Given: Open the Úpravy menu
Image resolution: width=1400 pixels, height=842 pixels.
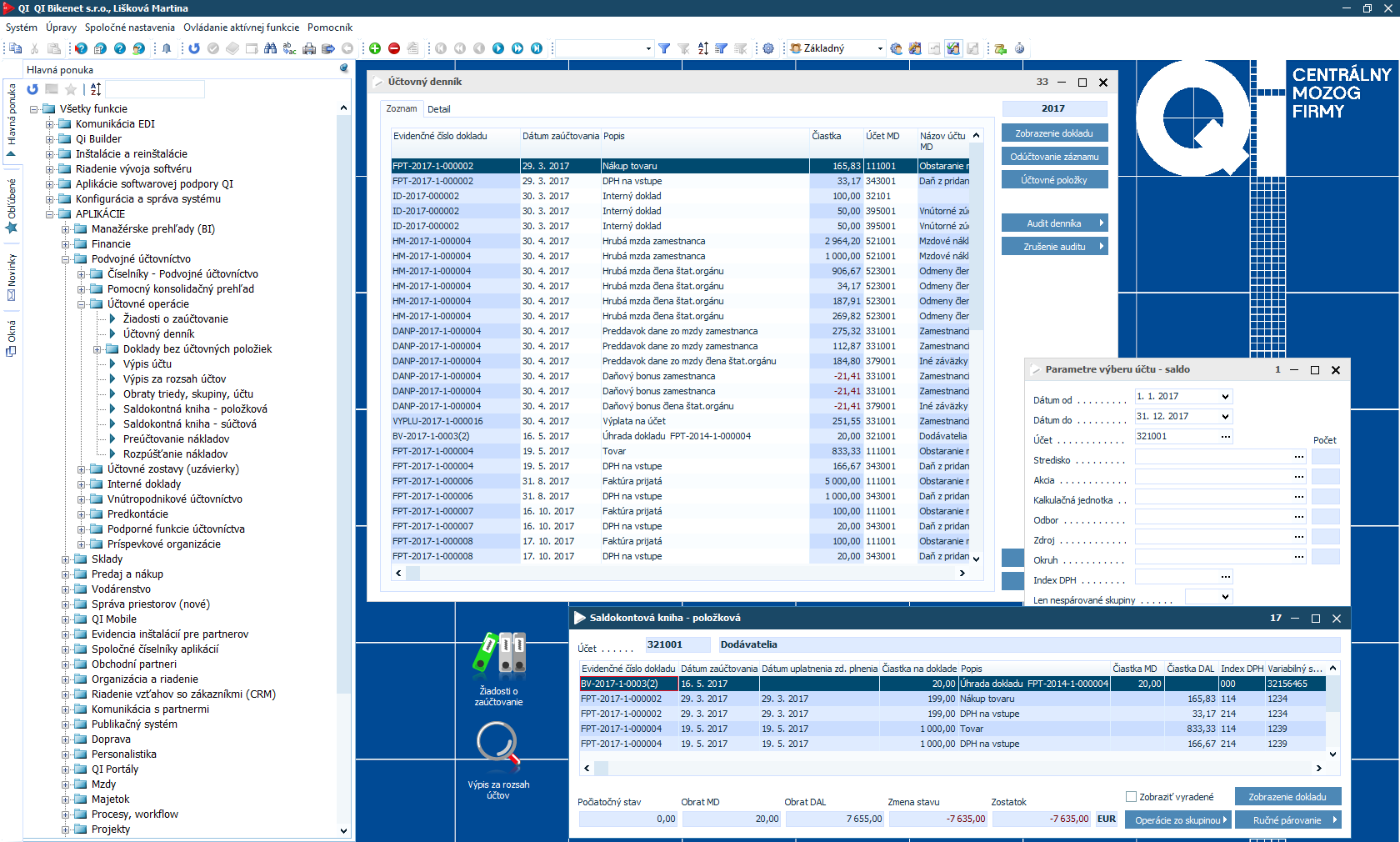Looking at the screenshot, I should coord(61,28).
